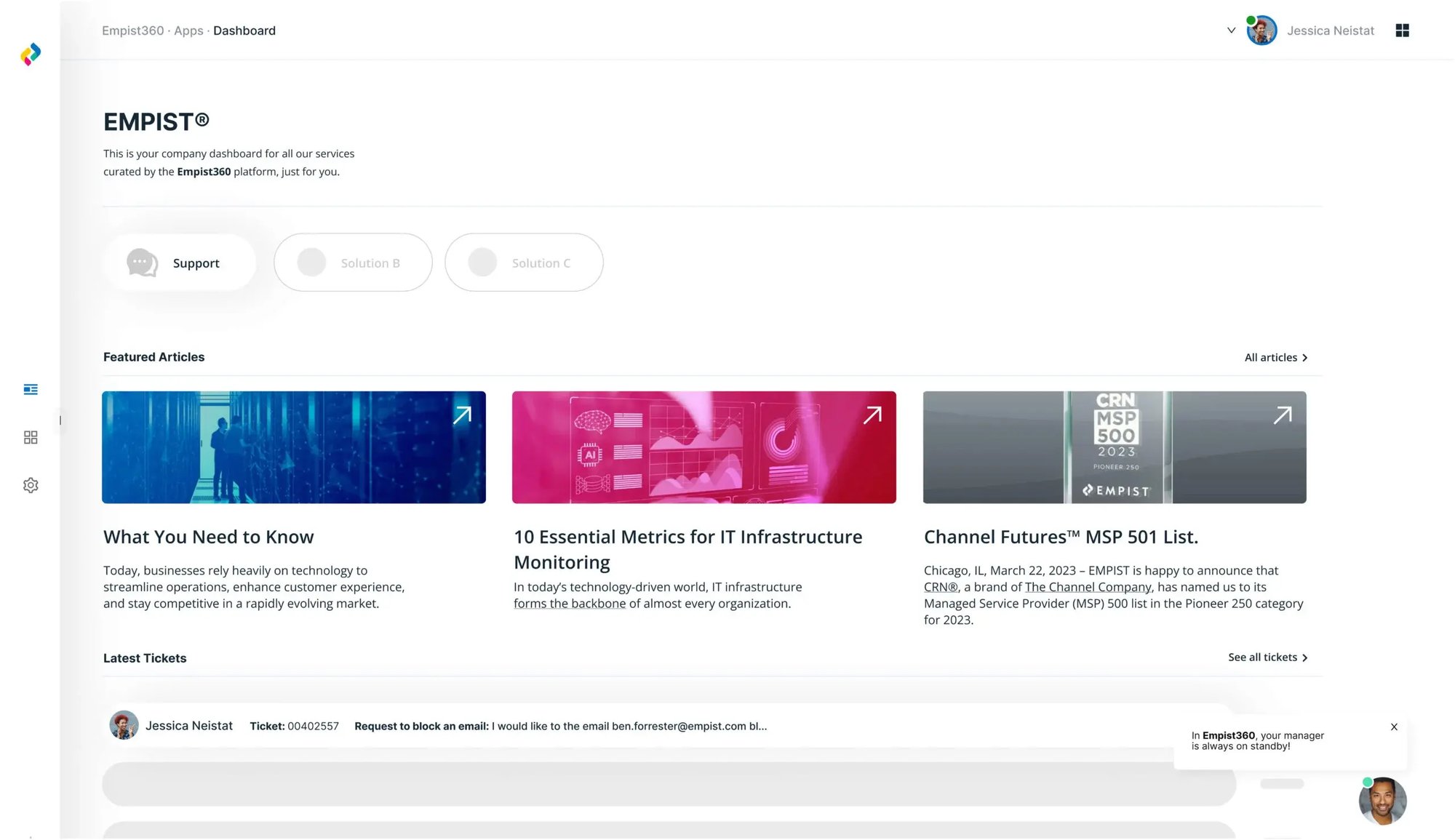Open settings gear in sidebar
1455x840 pixels.
[x=31, y=485]
